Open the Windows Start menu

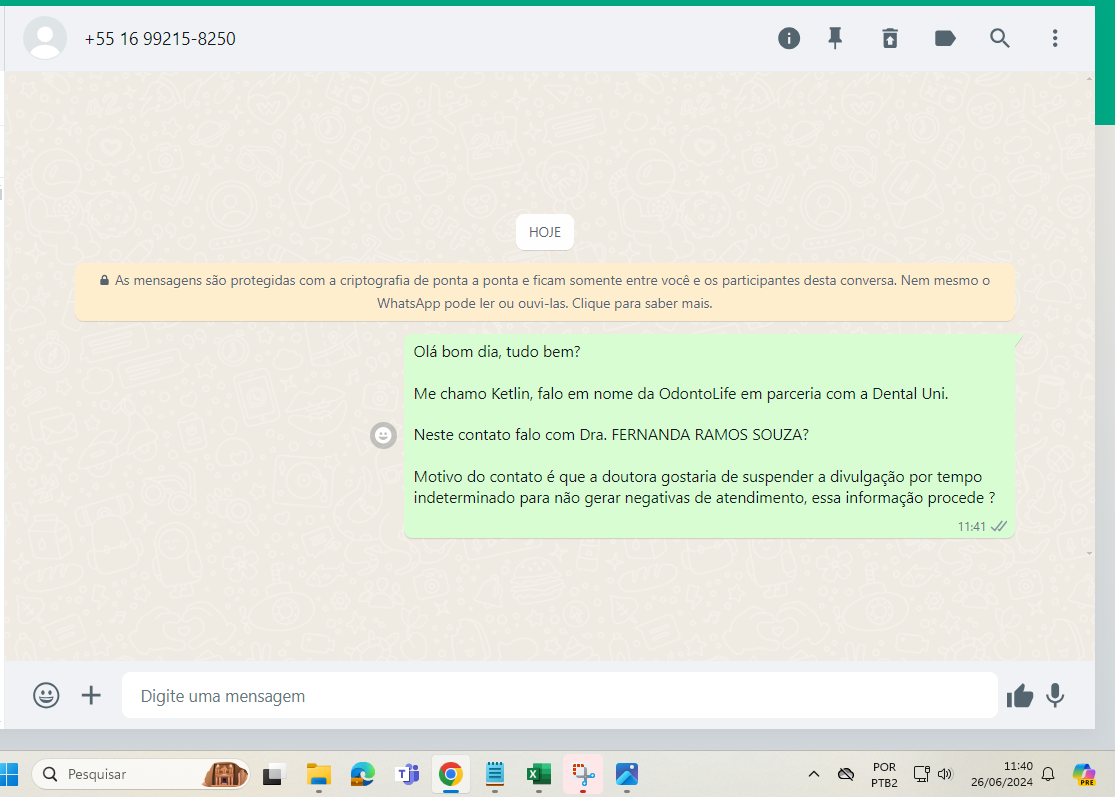click(x=9, y=774)
